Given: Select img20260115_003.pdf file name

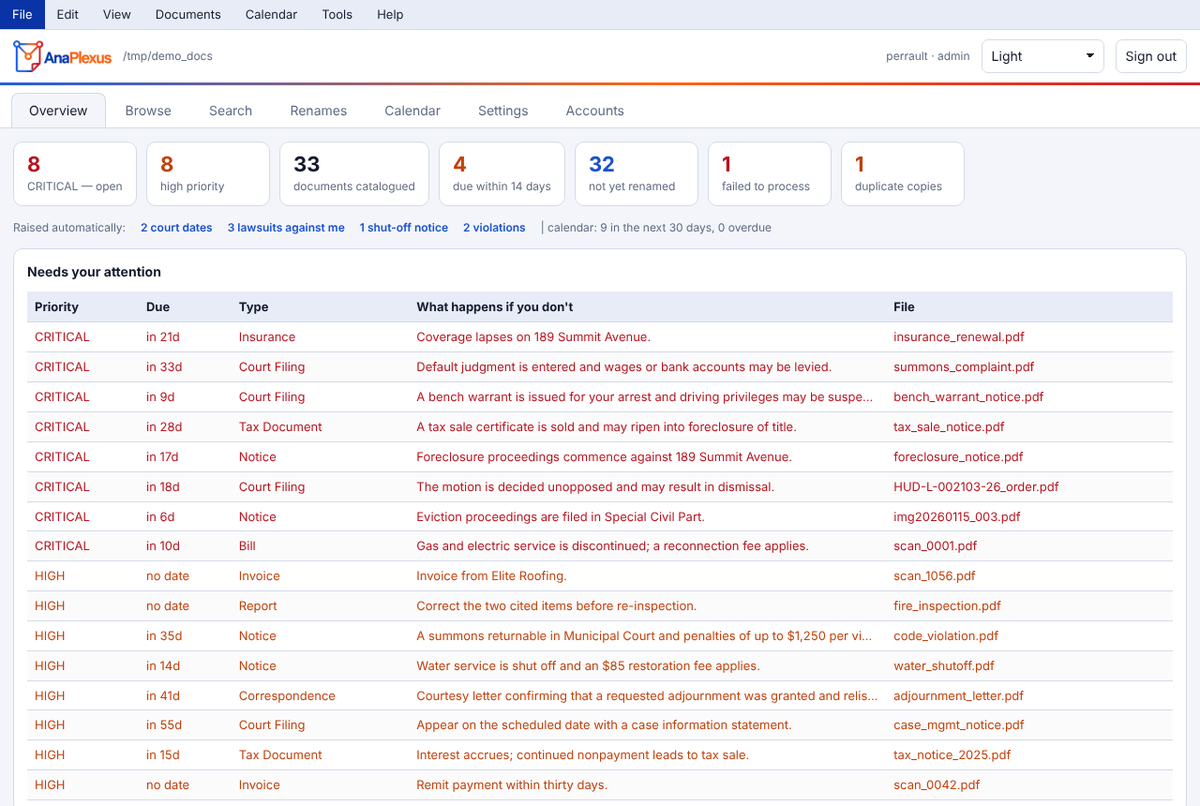Looking at the screenshot, I should (957, 517).
